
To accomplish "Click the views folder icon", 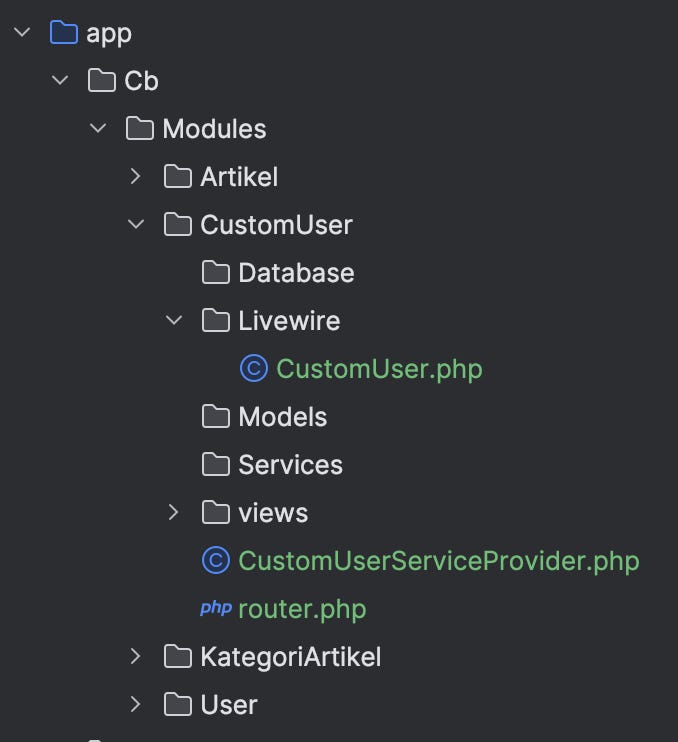I will [x=216, y=512].
